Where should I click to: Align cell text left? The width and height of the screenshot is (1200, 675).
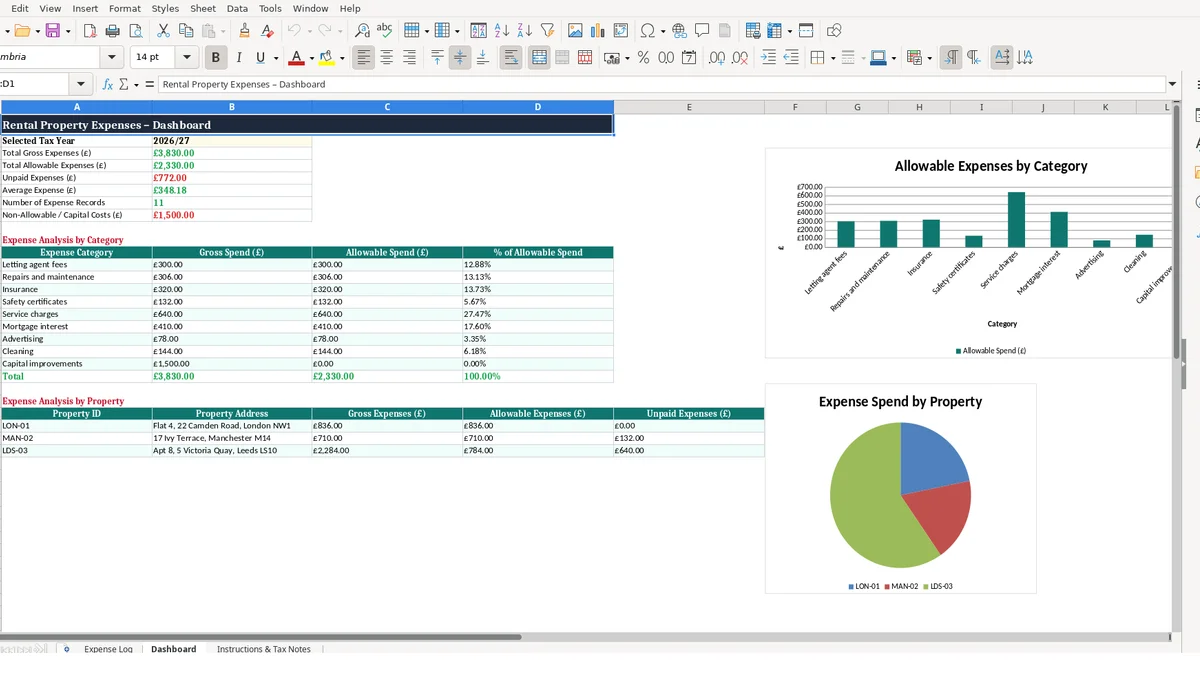364,58
